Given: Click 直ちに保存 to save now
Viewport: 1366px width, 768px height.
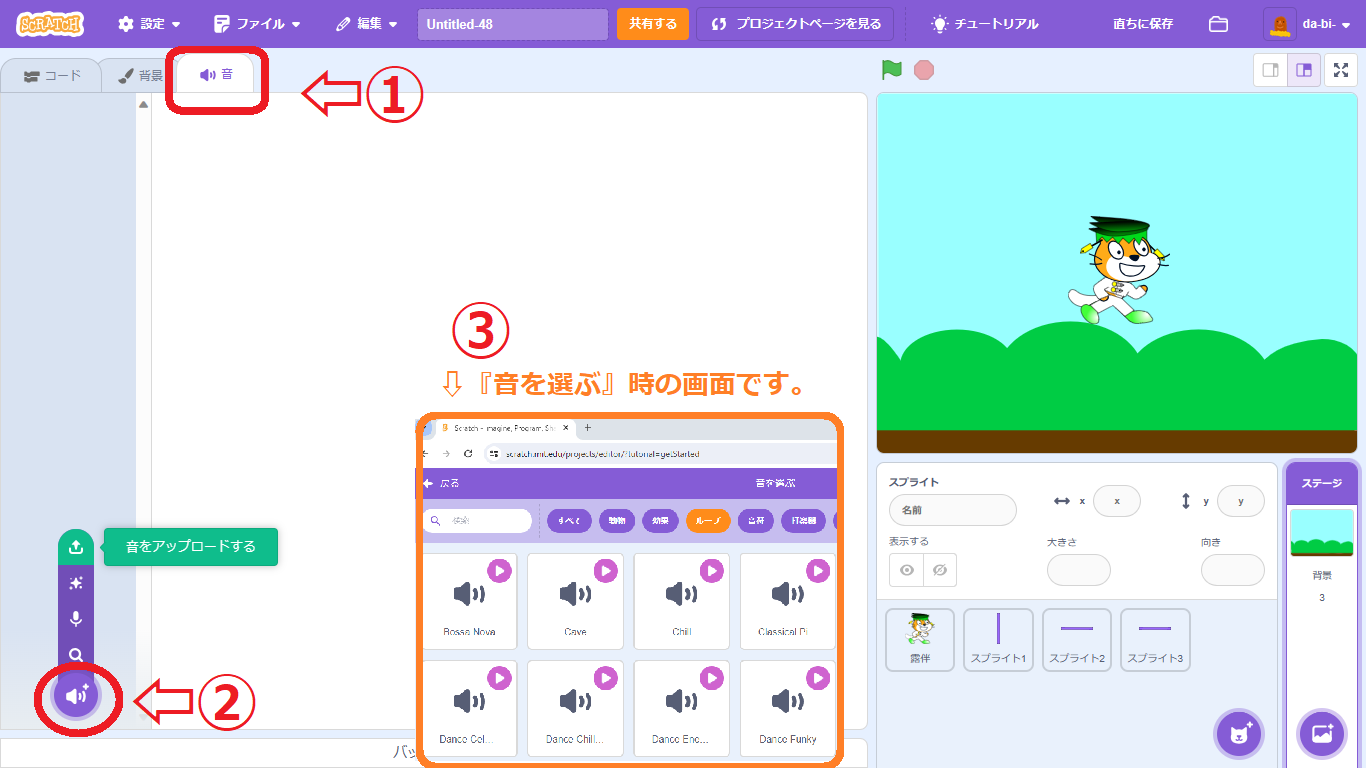Looking at the screenshot, I should (1143, 24).
